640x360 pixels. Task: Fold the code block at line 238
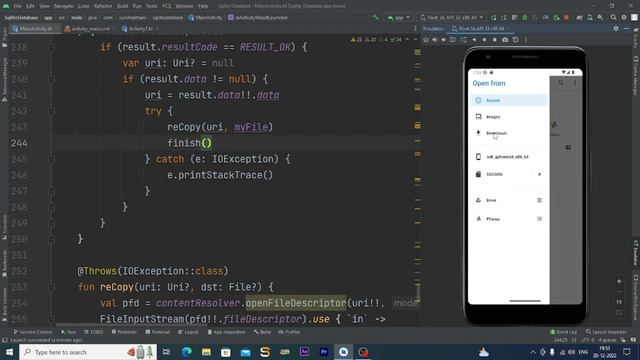coord(51,47)
